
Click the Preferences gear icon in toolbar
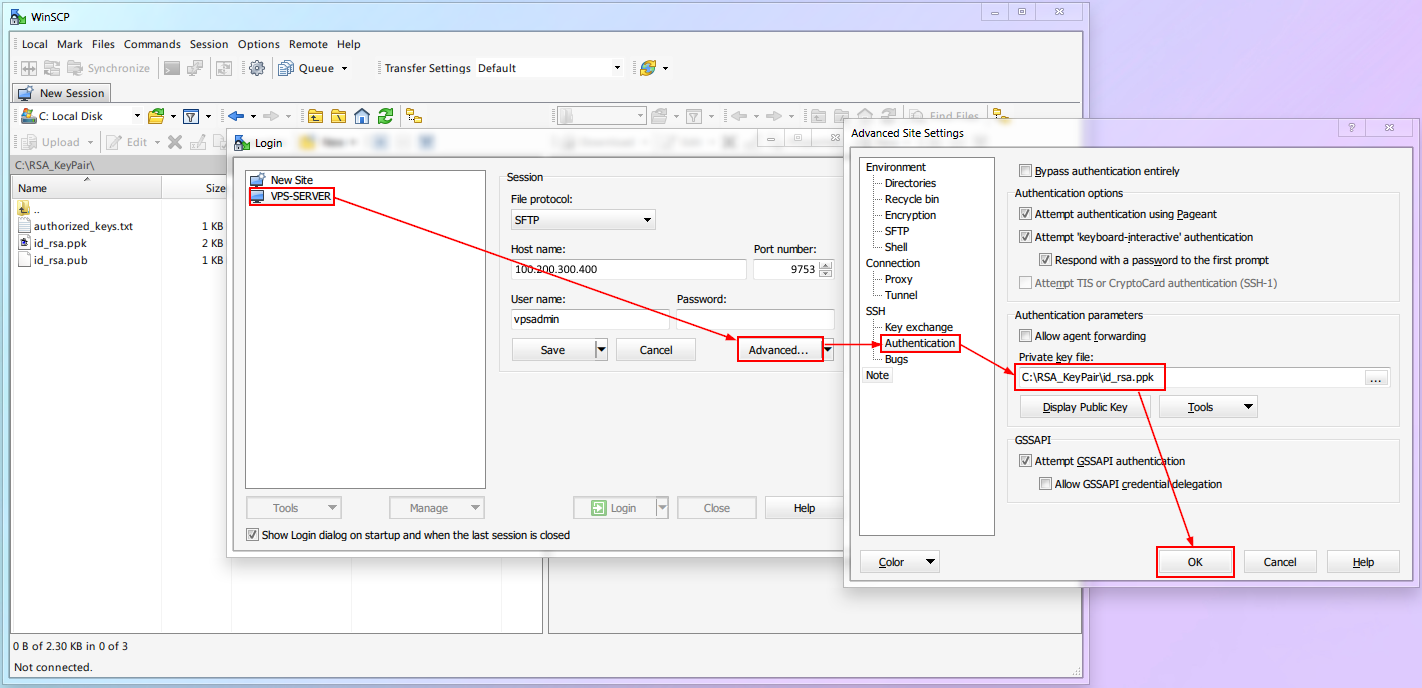257,68
